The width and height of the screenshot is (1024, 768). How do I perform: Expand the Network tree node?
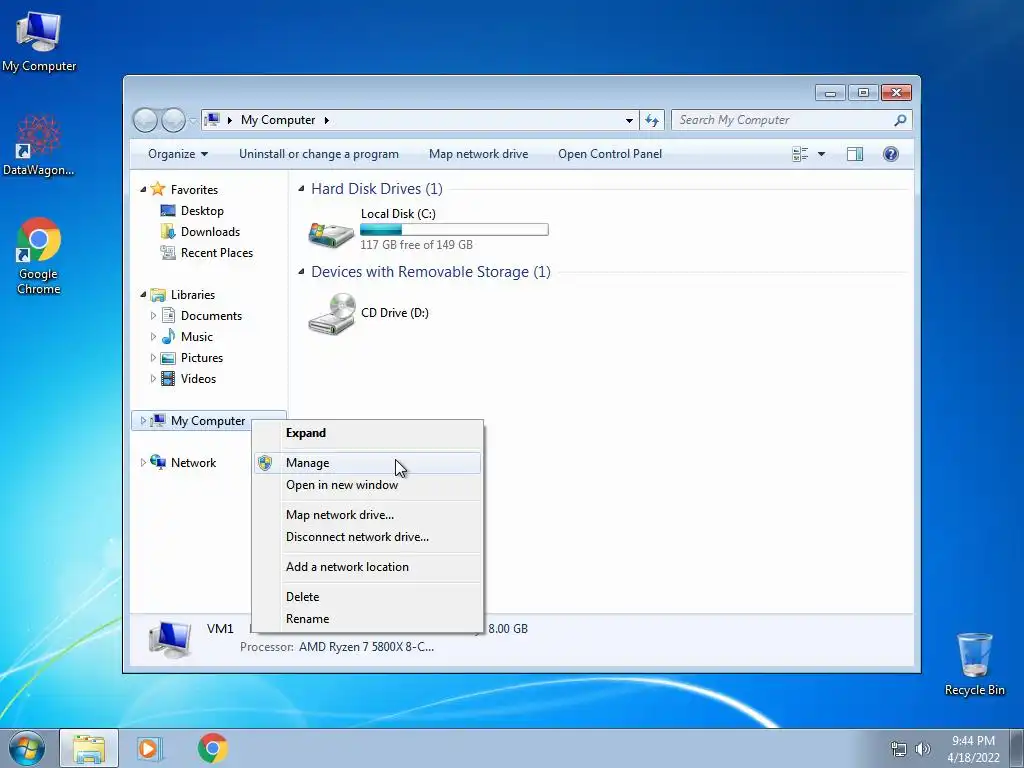[x=143, y=462]
